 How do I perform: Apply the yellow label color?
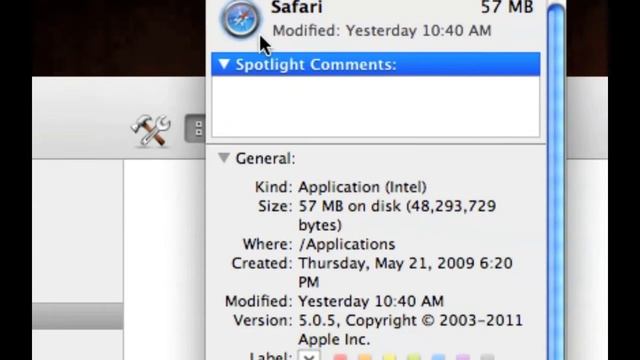click(x=389, y=358)
